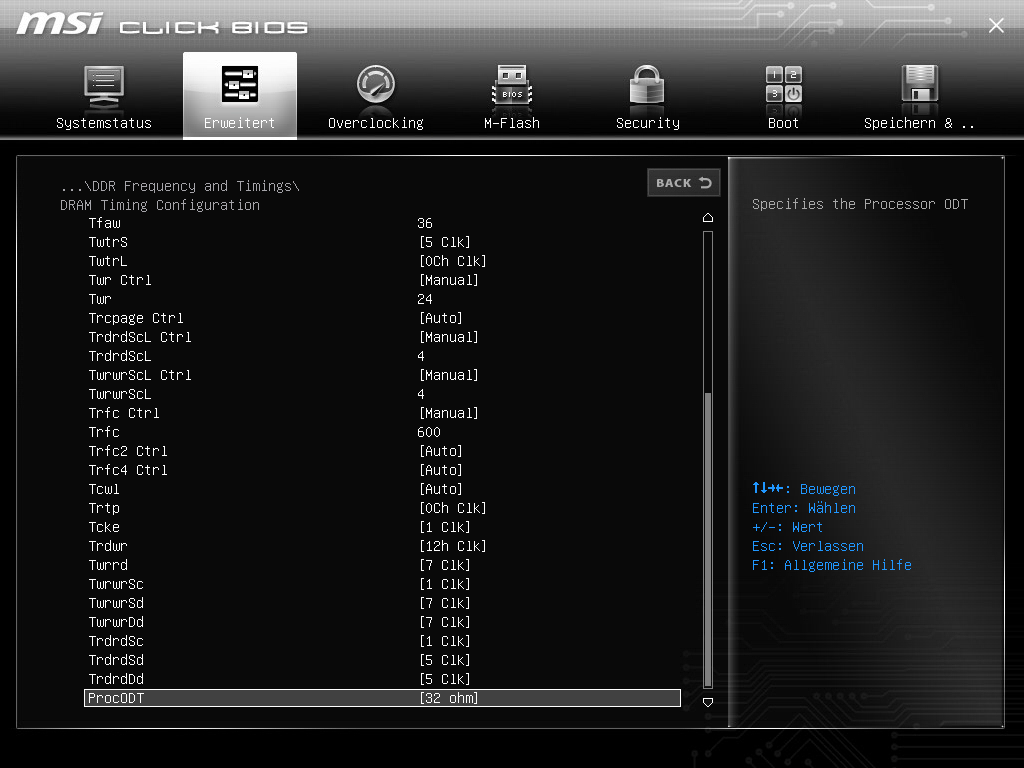Switch to the Systemstatus tab label
Viewport: 1024px width, 768px height.
[x=104, y=123]
